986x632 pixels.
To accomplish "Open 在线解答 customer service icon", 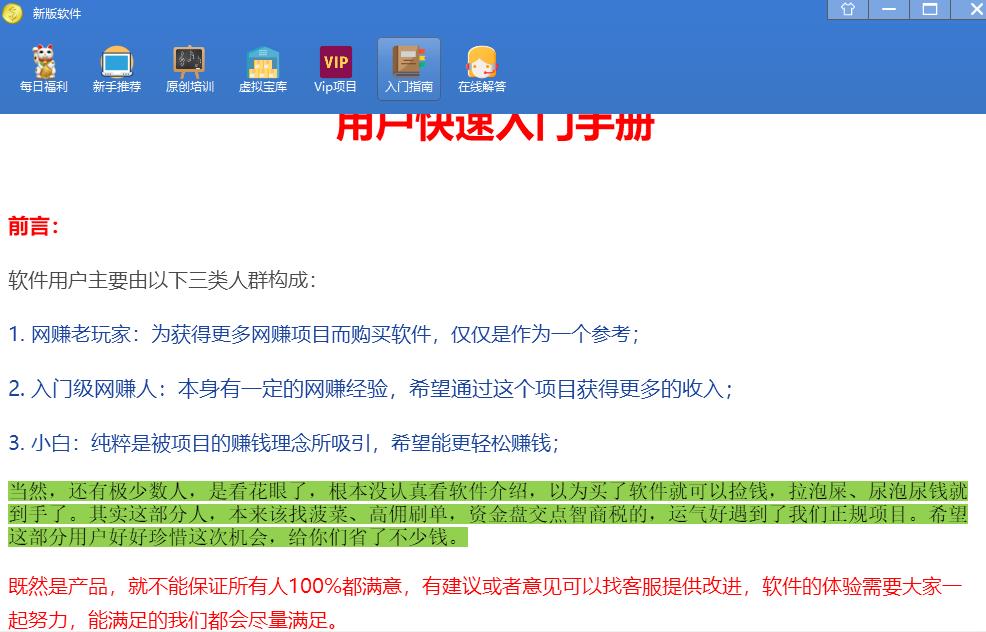I will click(x=482, y=69).
